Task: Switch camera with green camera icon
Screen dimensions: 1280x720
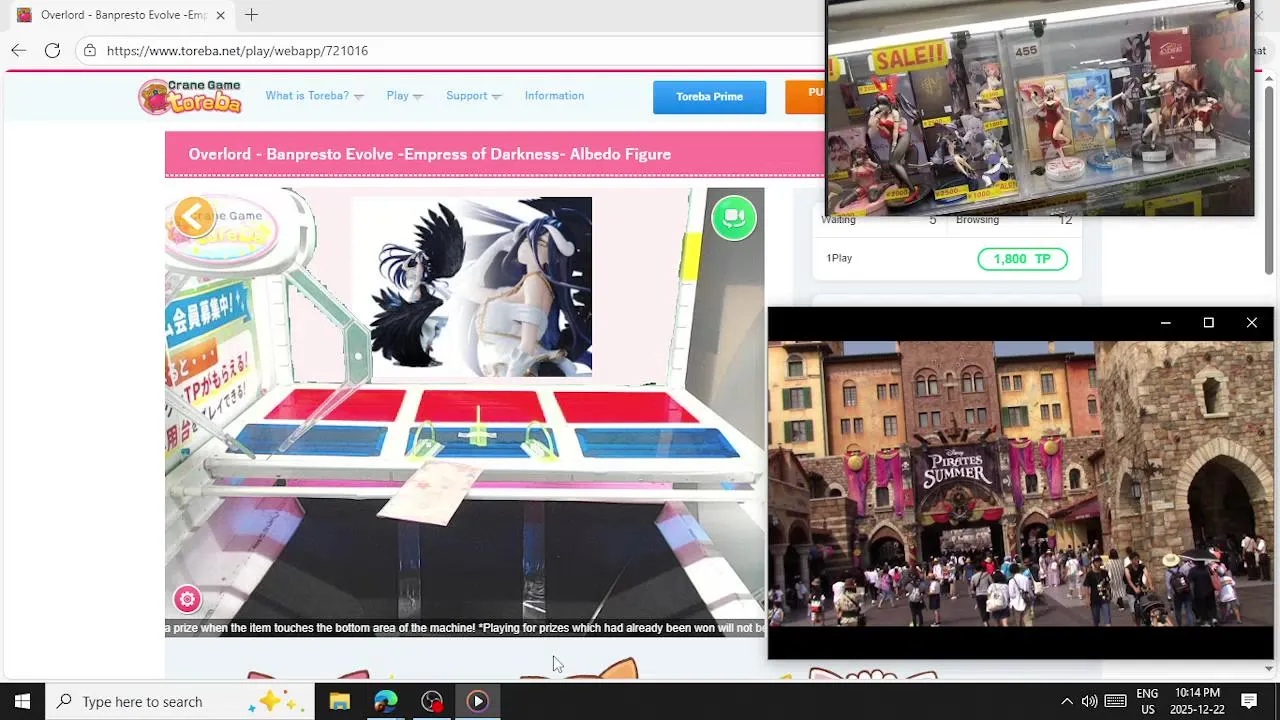Action: click(734, 217)
